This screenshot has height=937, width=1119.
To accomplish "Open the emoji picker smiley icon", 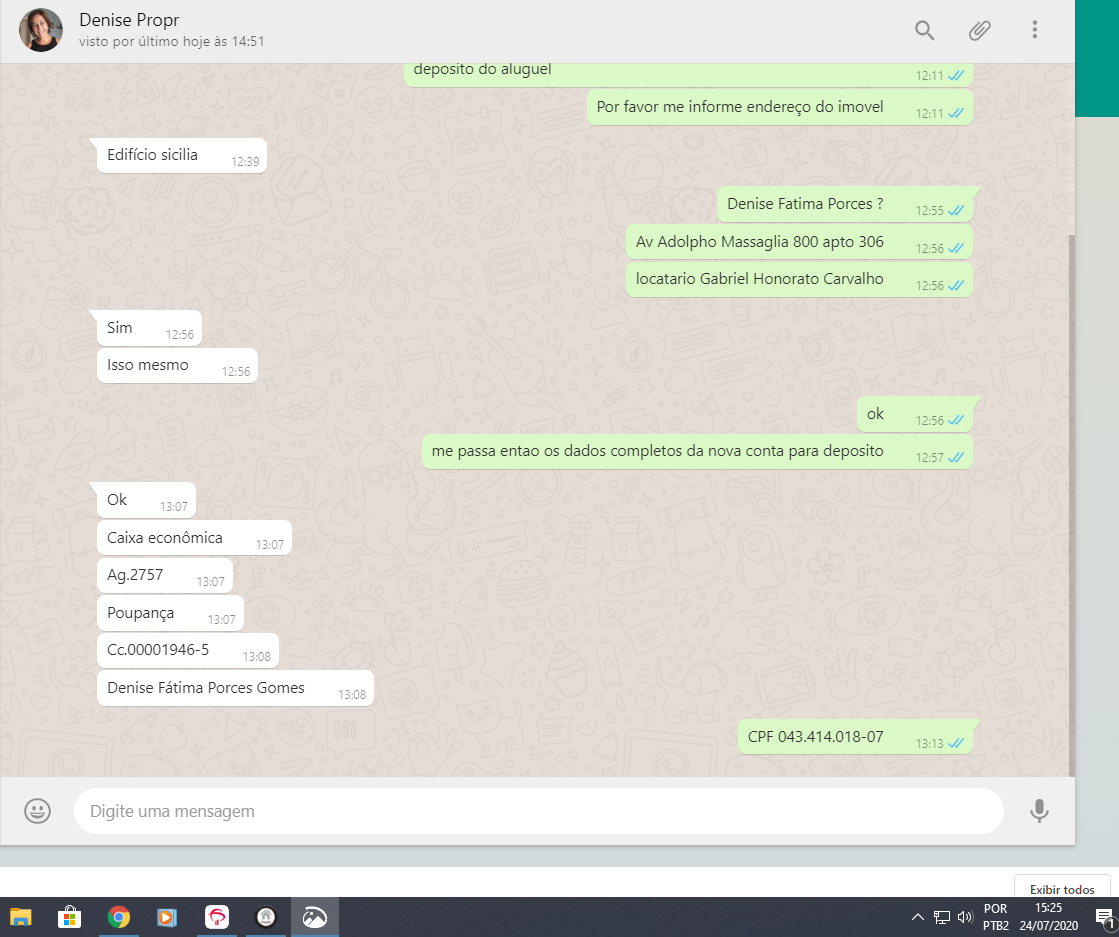I will [x=38, y=811].
